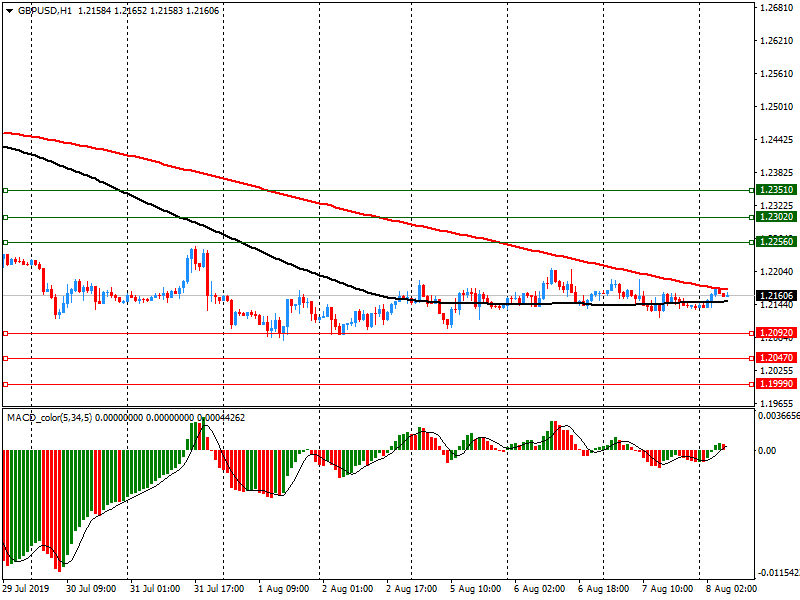Click the 1.21440 price scale value
Screen dimensions: 800x600
point(777,305)
